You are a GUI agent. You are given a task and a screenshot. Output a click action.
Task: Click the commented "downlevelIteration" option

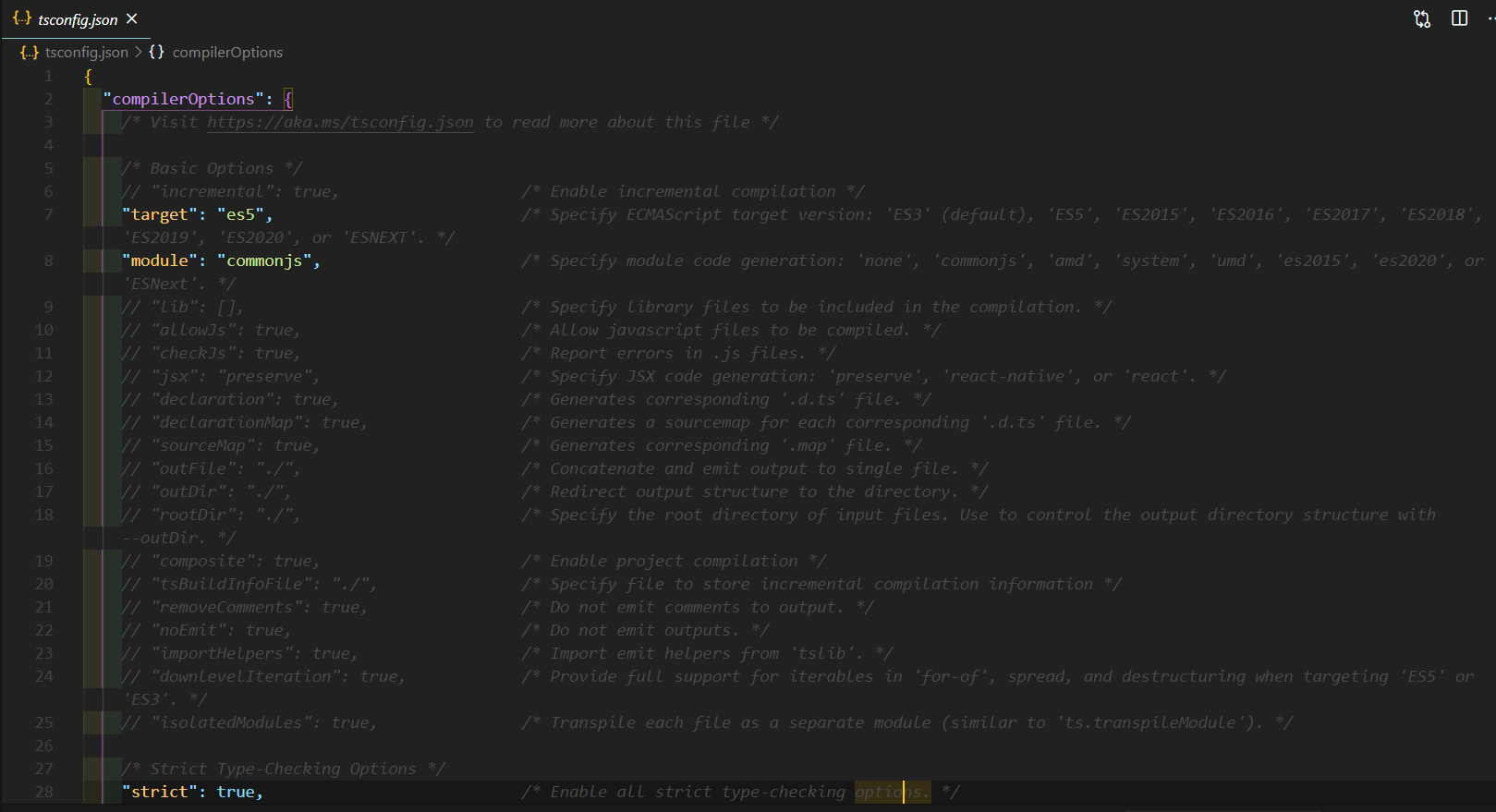click(263, 676)
